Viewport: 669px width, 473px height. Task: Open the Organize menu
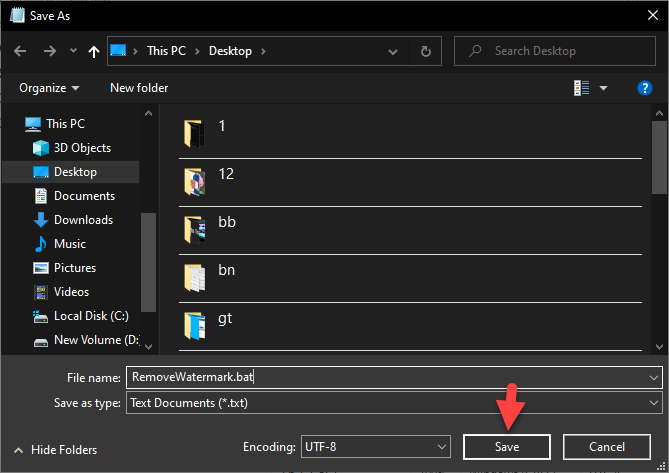coord(49,88)
